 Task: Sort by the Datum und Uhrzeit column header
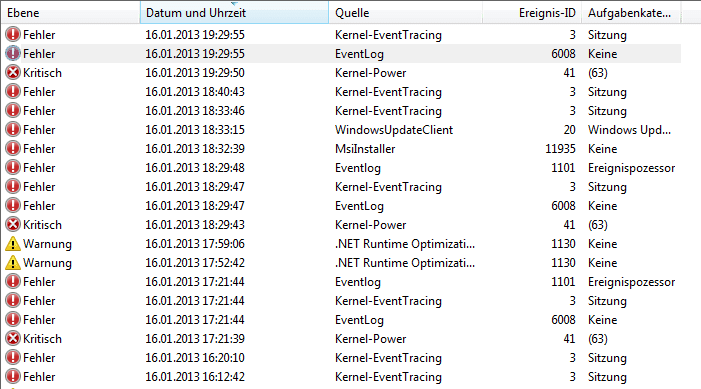(x=234, y=13)
